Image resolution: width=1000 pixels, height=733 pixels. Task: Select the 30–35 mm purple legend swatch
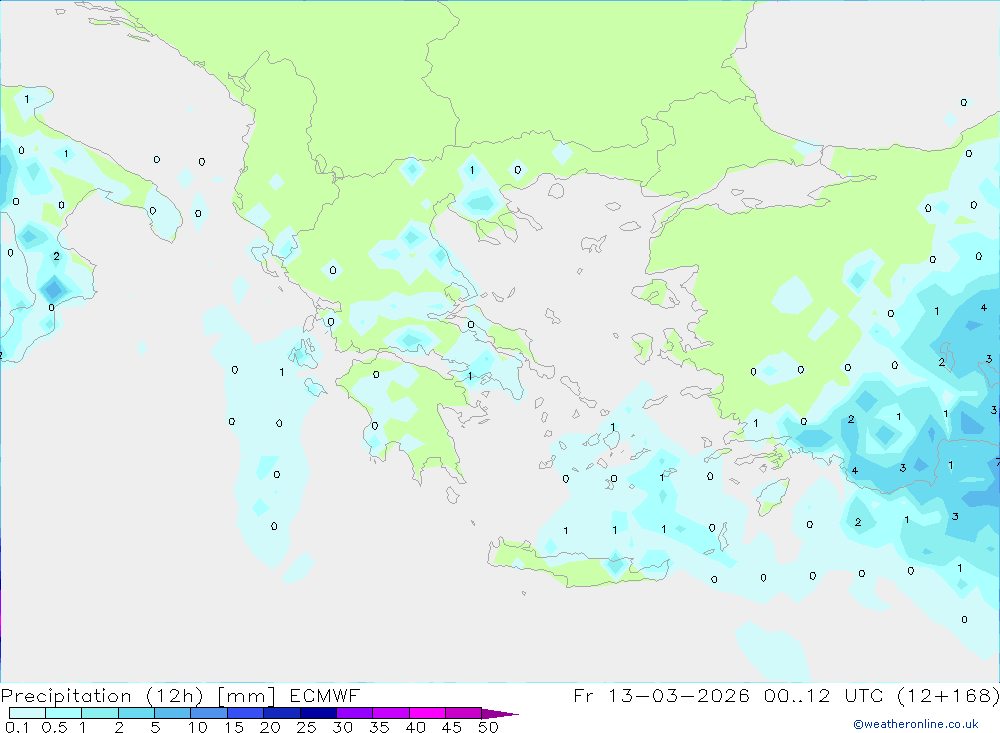pos(354,713)
